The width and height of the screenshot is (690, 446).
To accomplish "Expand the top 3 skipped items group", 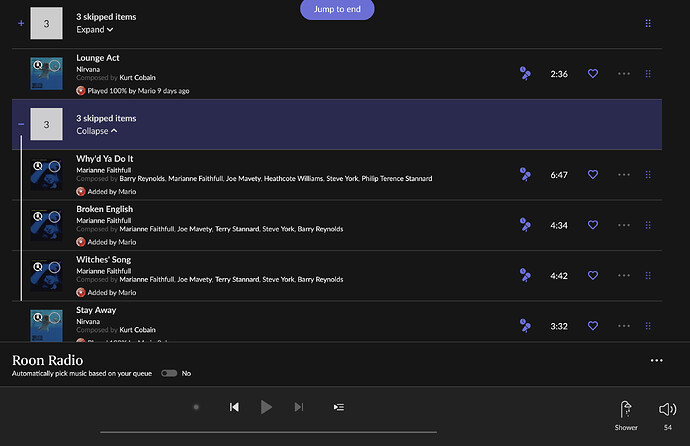I will coord(95,29).
